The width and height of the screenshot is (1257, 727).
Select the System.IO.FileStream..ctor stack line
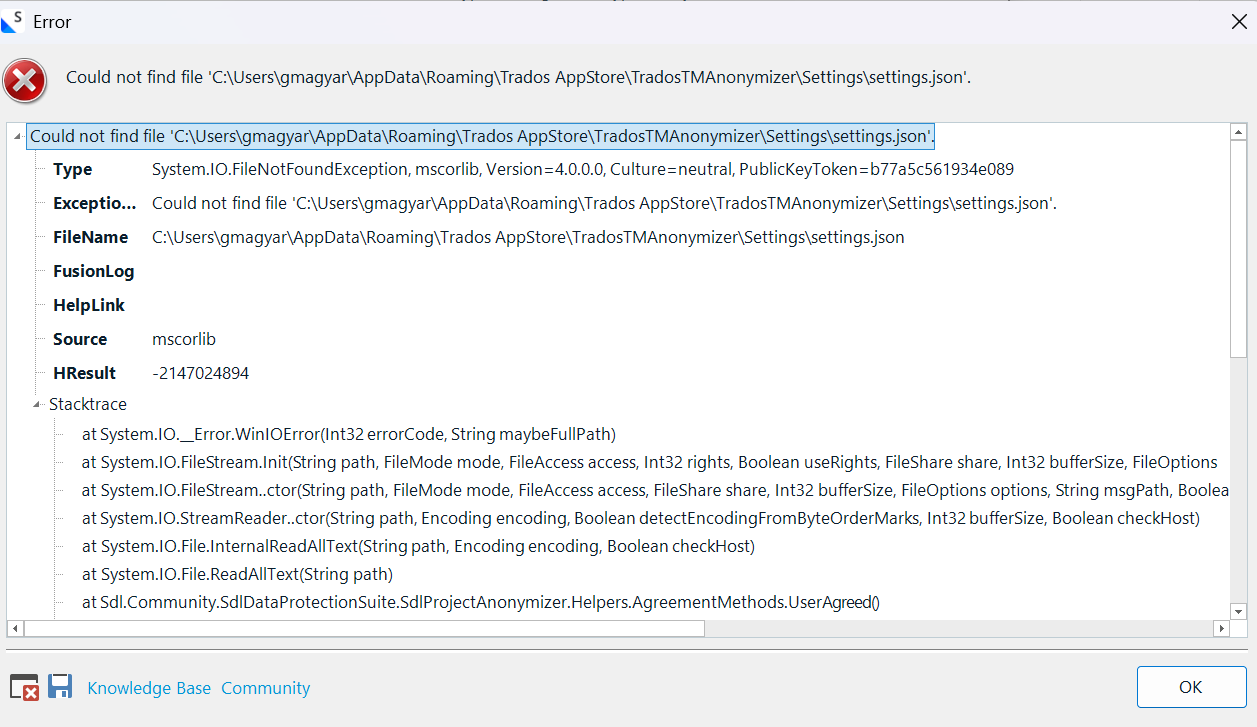point(656,490)
